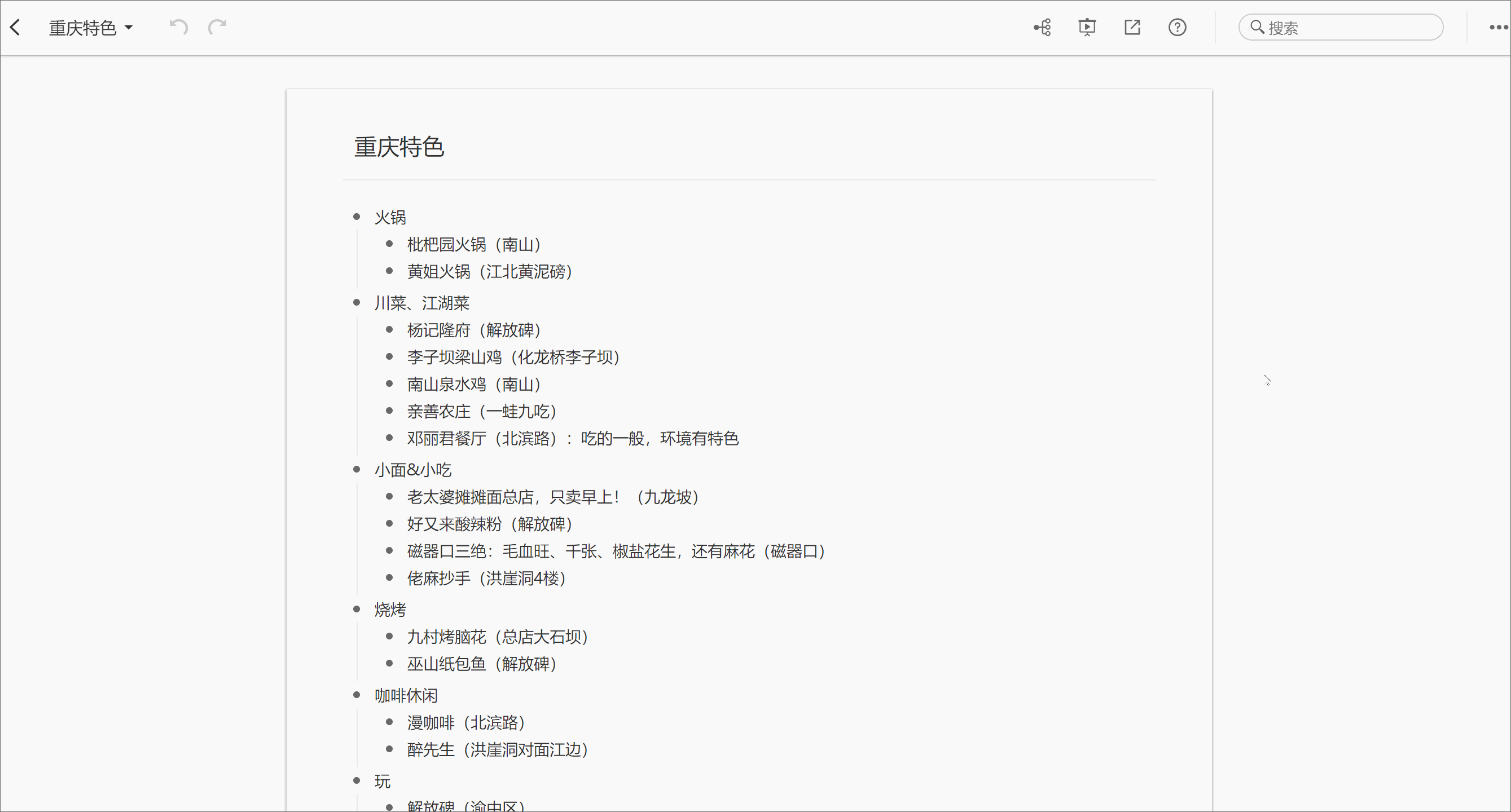Viewport: 1511px width, 812px height.
Task: Enter presentation mode
Action: point(1087,27)
